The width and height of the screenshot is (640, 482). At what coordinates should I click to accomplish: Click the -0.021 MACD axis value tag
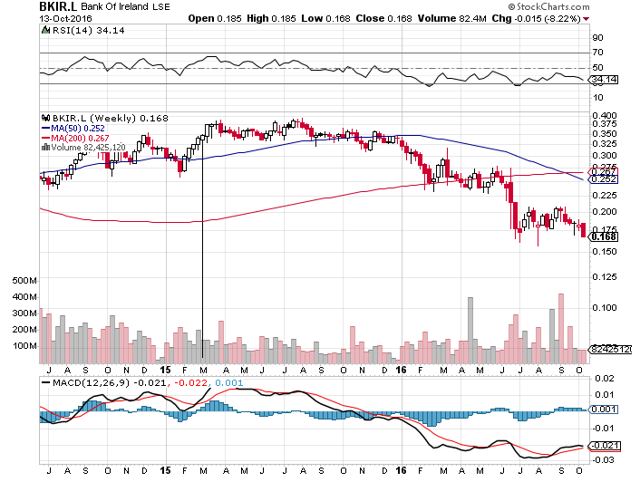604,446
